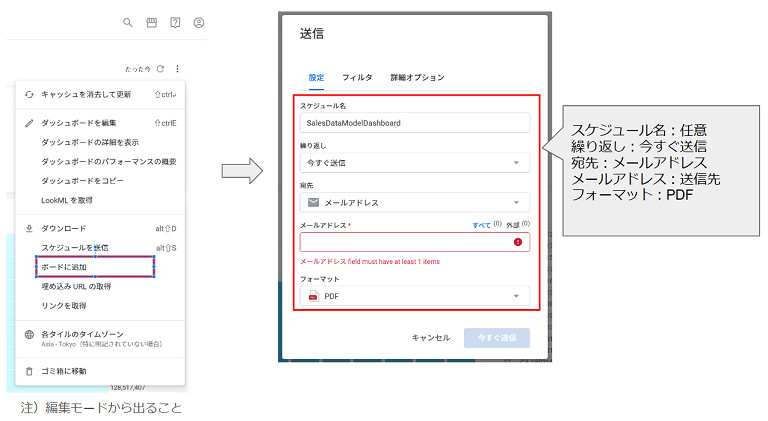Click the envelope icon in 宛先 field
Screen dimensions: 768x421
point(313,203)
